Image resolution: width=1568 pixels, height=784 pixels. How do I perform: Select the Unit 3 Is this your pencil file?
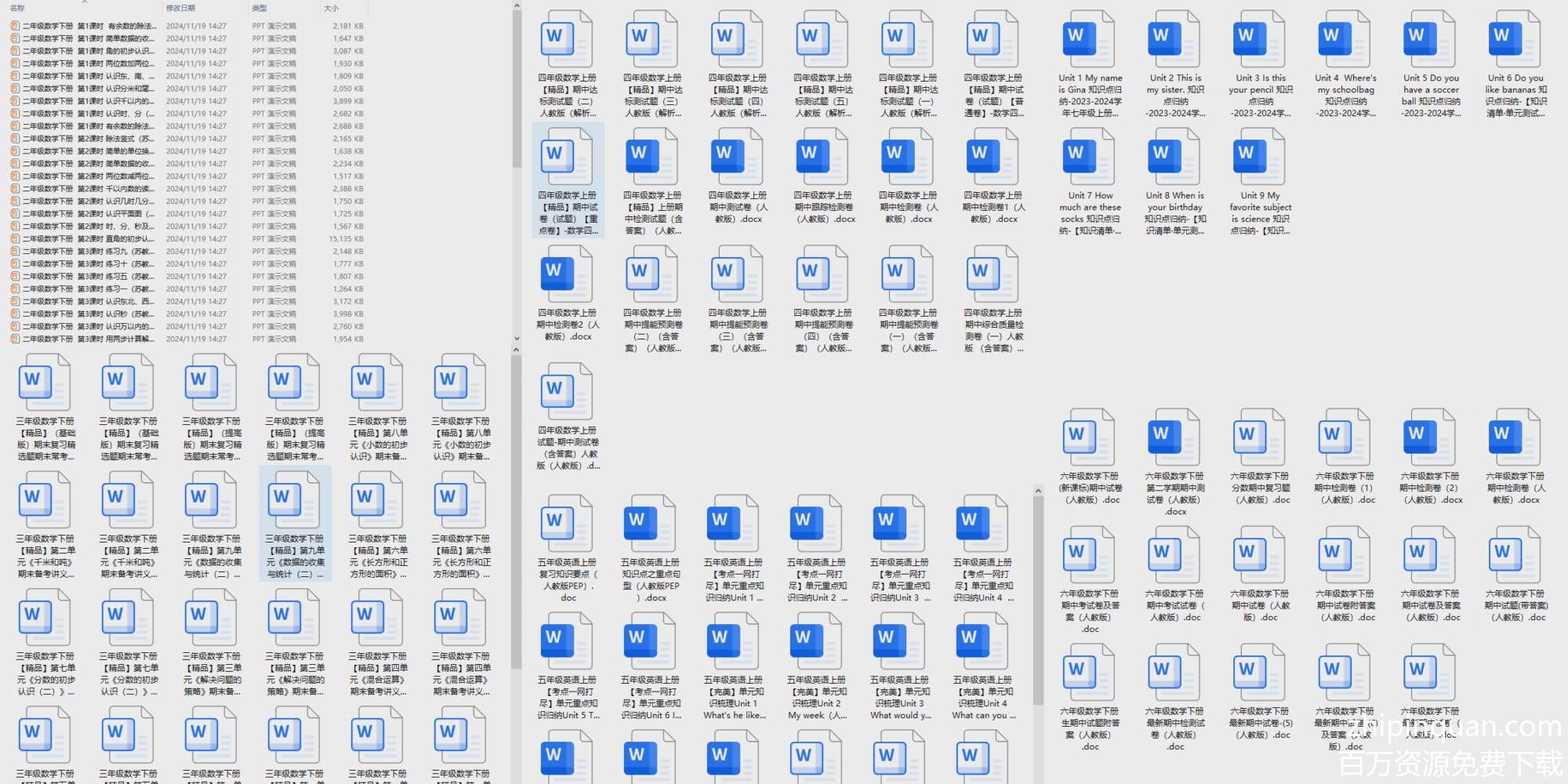coord(1260,64)
